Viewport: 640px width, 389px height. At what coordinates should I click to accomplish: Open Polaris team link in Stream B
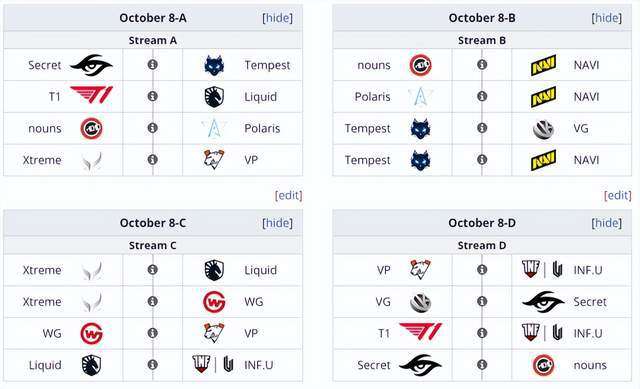[x=372, y=97]
